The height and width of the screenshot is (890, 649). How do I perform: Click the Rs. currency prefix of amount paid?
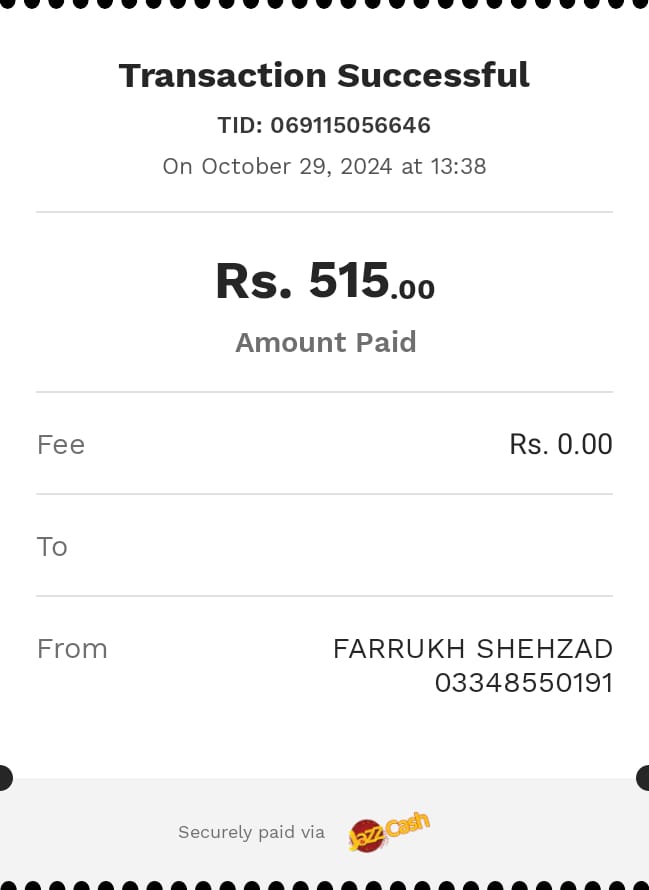tap(253, 281)
